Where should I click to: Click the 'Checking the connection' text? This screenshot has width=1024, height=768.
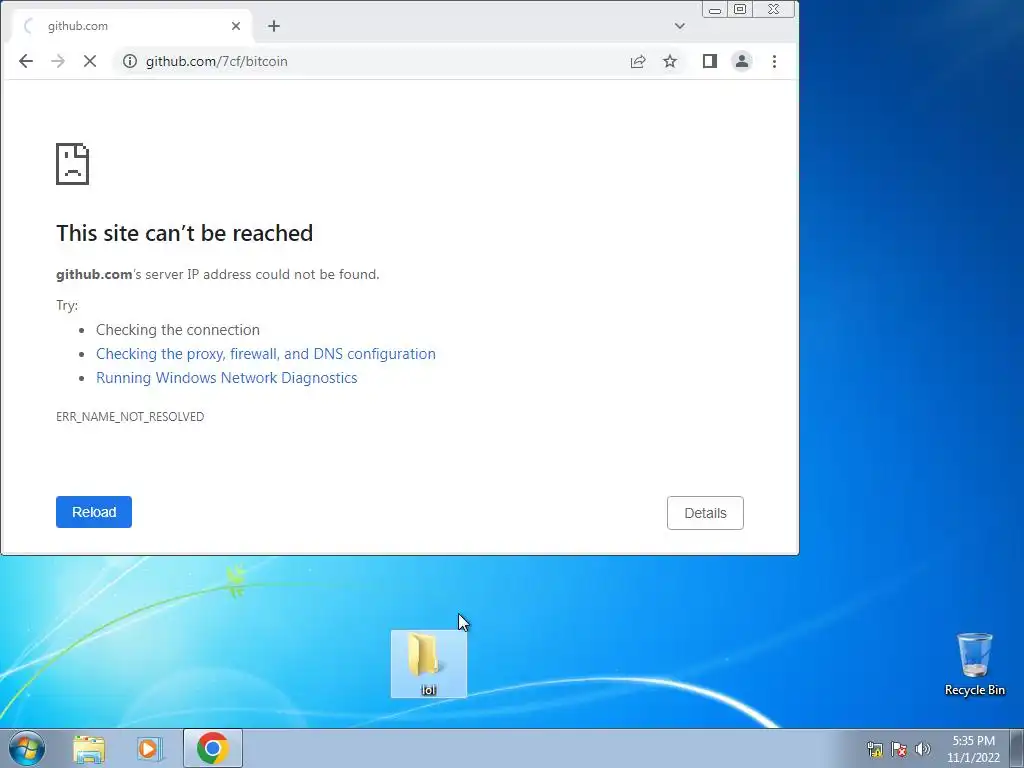tap(178, 330)
